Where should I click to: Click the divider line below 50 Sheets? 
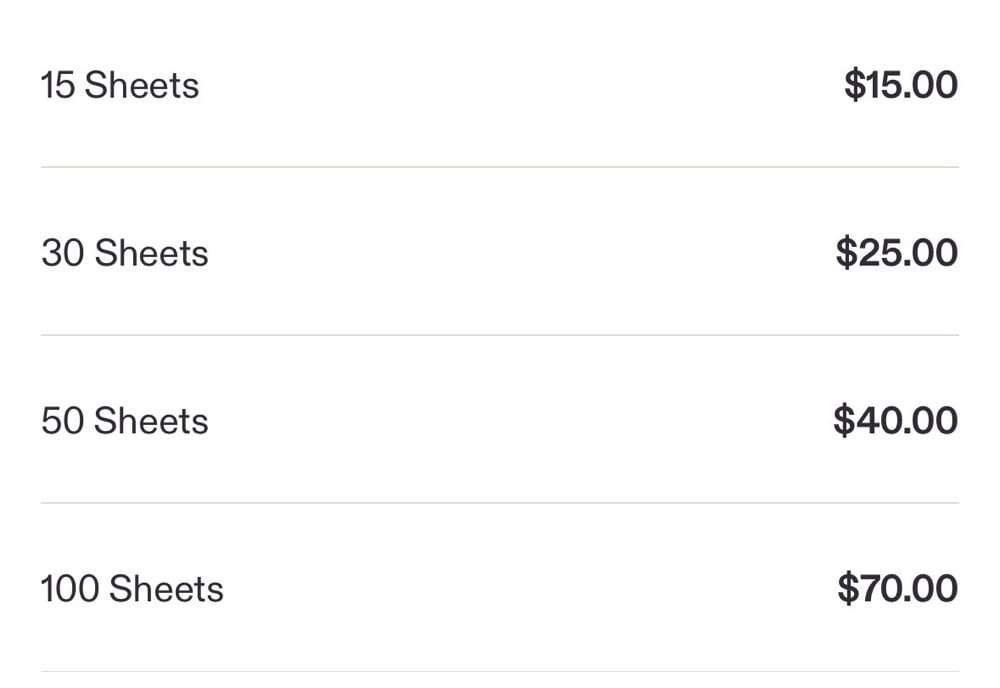pos(500,503)
